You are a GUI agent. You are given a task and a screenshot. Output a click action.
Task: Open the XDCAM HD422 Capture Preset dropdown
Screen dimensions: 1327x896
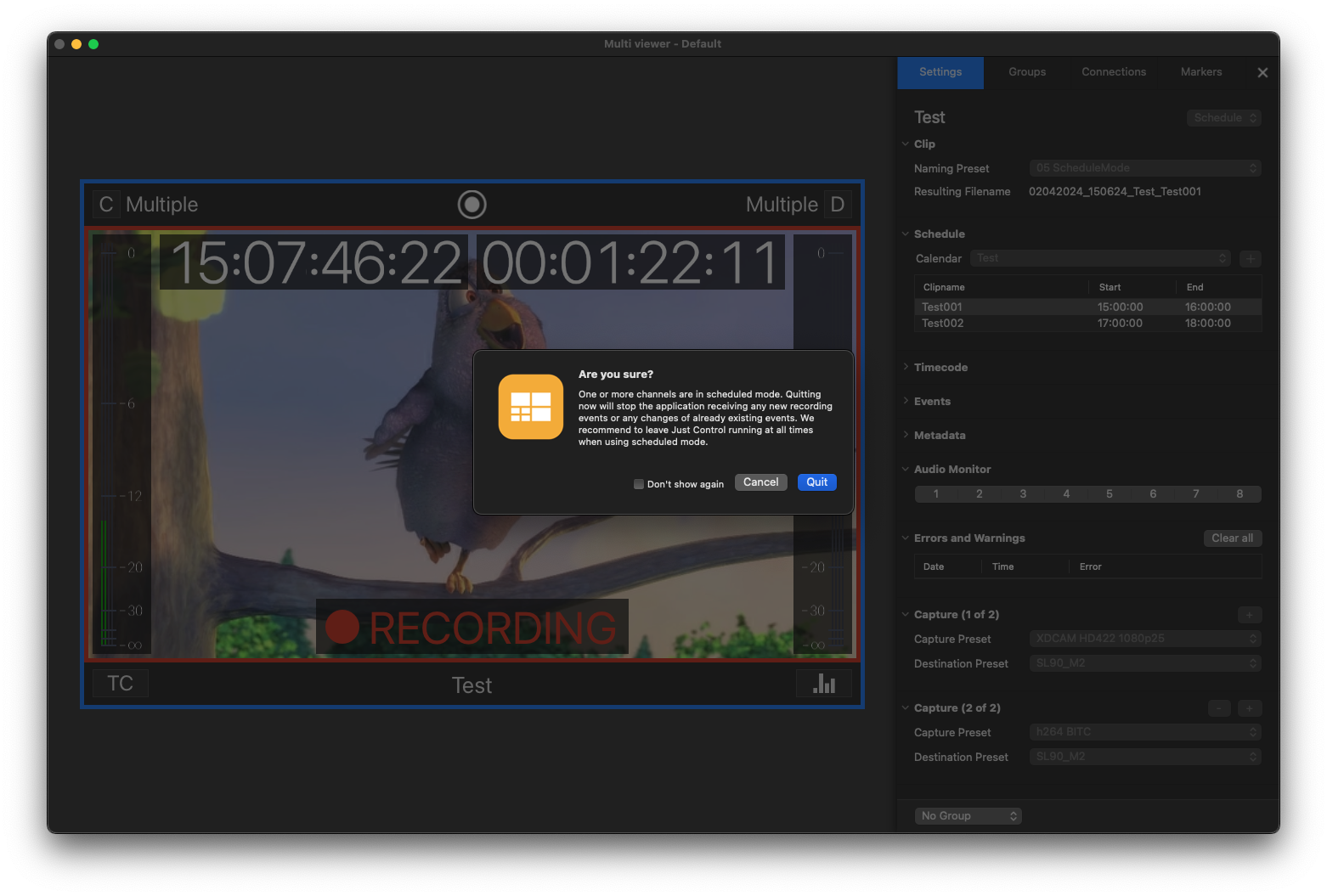(1145, 639)
